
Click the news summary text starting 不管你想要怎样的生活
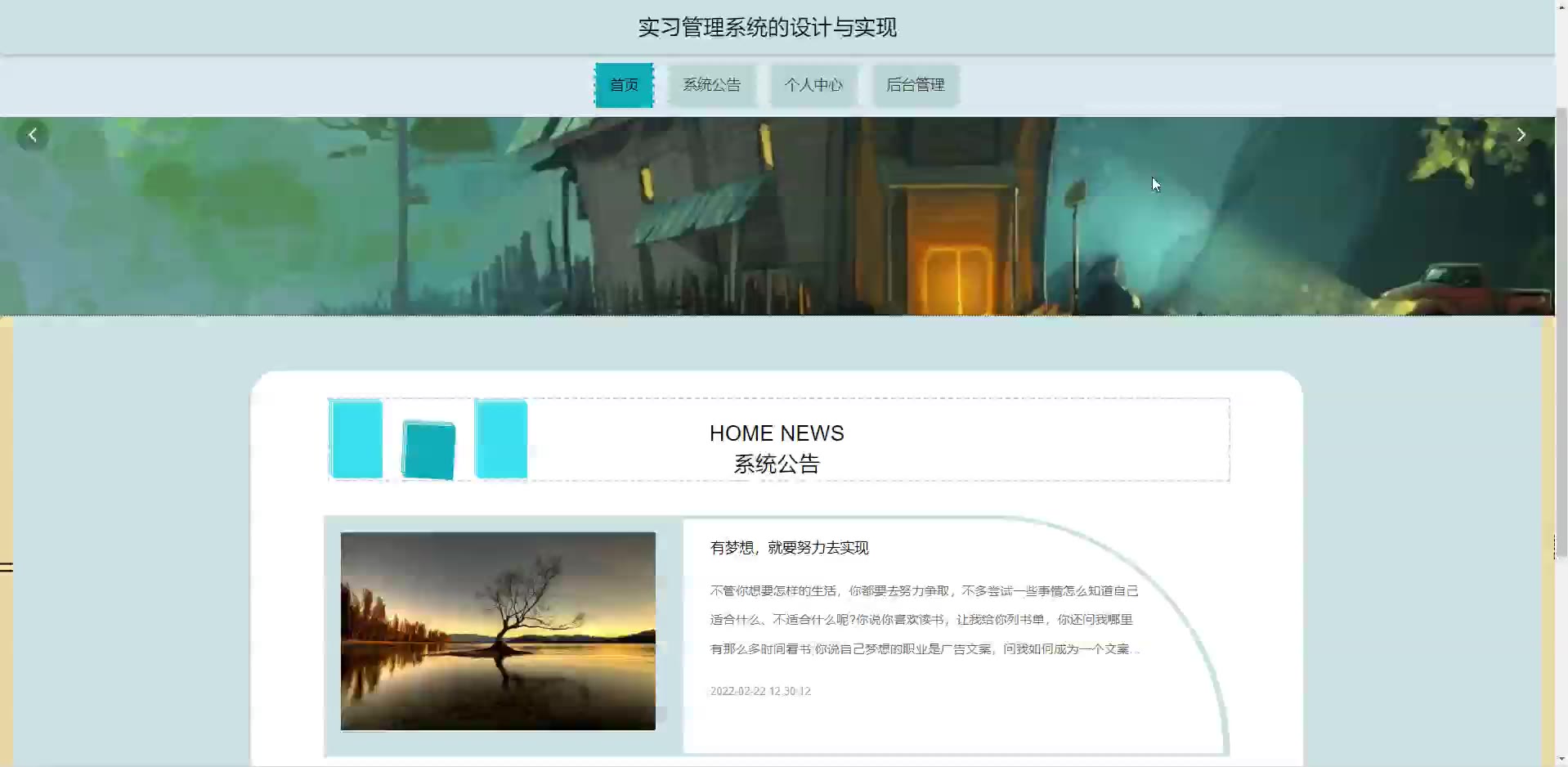[x=925, y=620]
